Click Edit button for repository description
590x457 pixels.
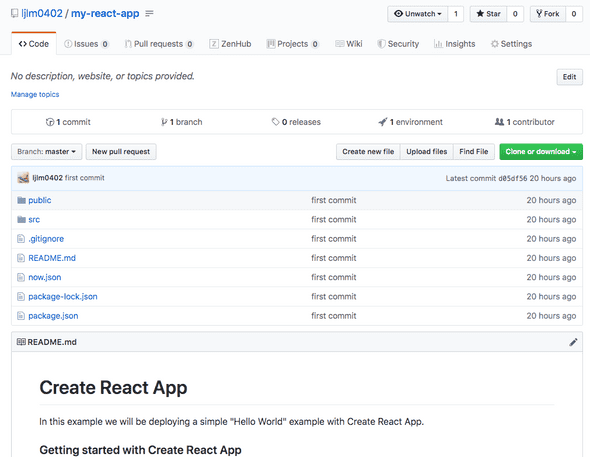click(569, 77)
